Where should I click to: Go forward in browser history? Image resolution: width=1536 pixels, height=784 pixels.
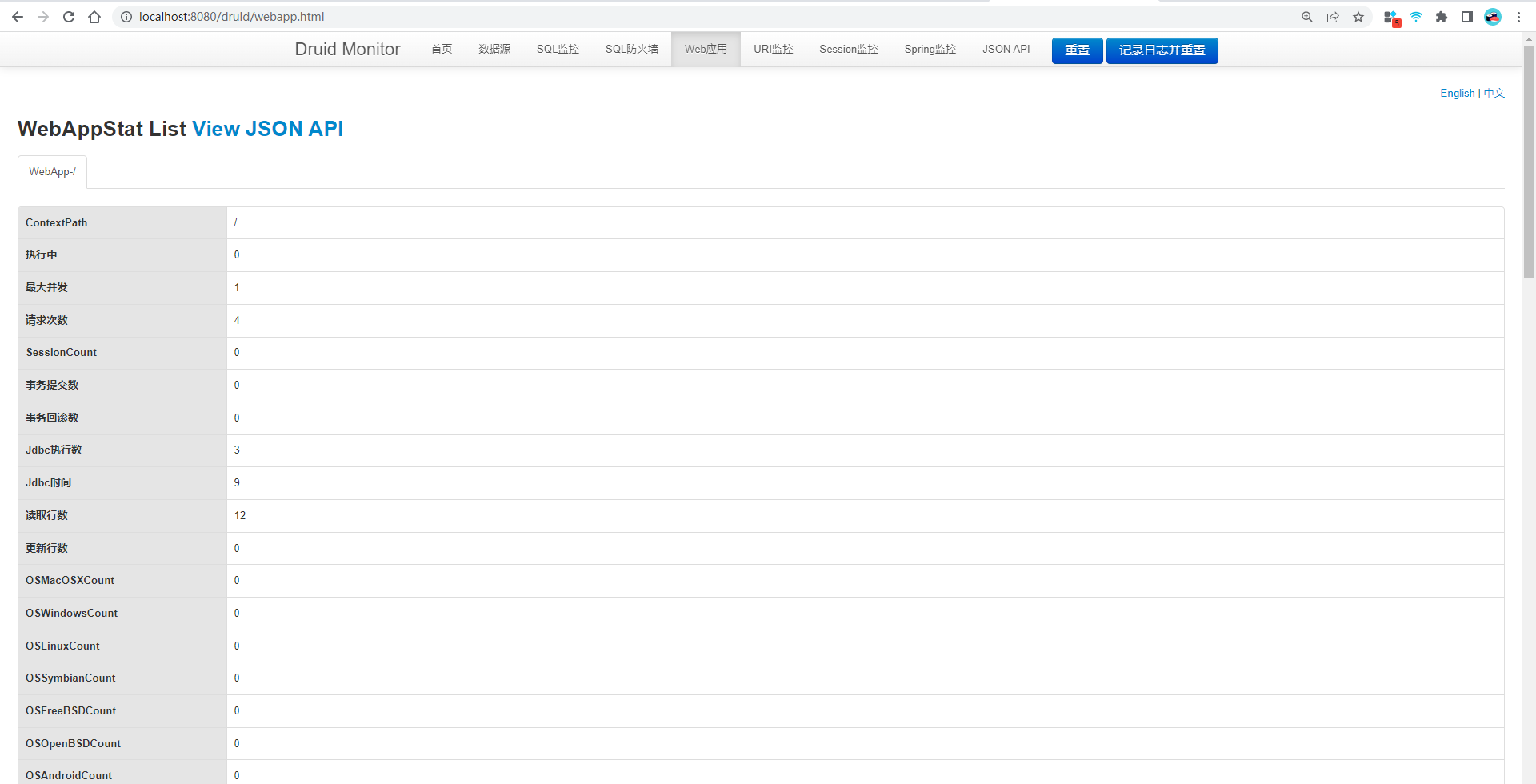(x=43, y=17)
